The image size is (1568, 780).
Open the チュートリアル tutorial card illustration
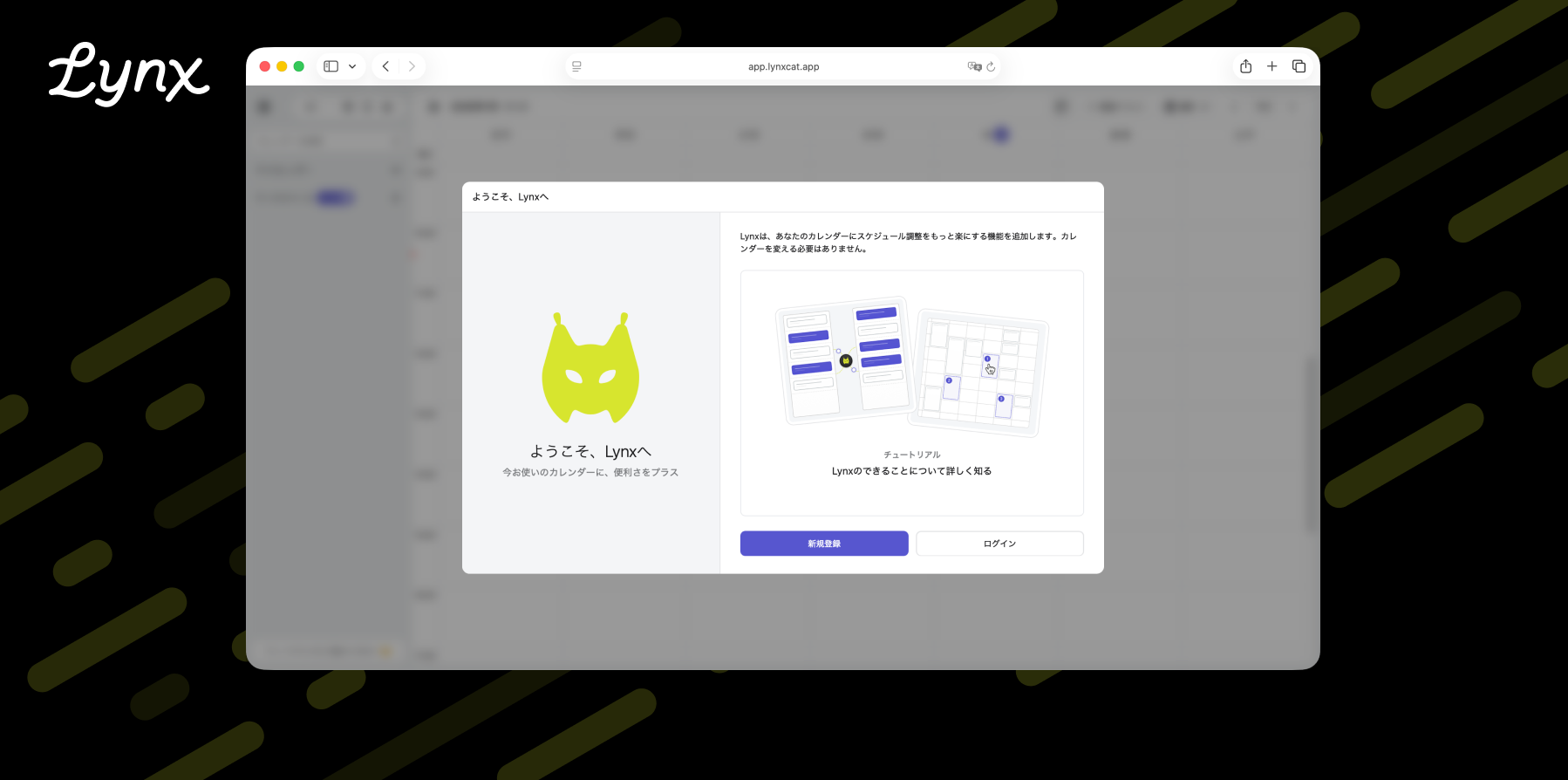[912, 367]
